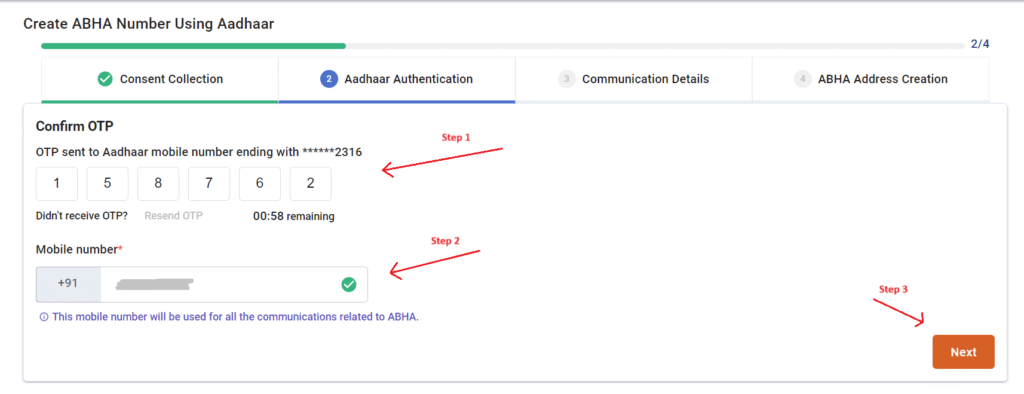Viewport: 1024px width, 394px height.
Task: Focus the OTP box containing 5
Action: [107, 184]
